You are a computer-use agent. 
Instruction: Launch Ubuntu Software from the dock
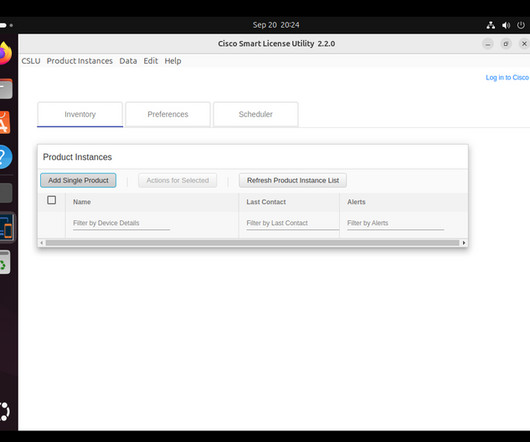[5, 122]
